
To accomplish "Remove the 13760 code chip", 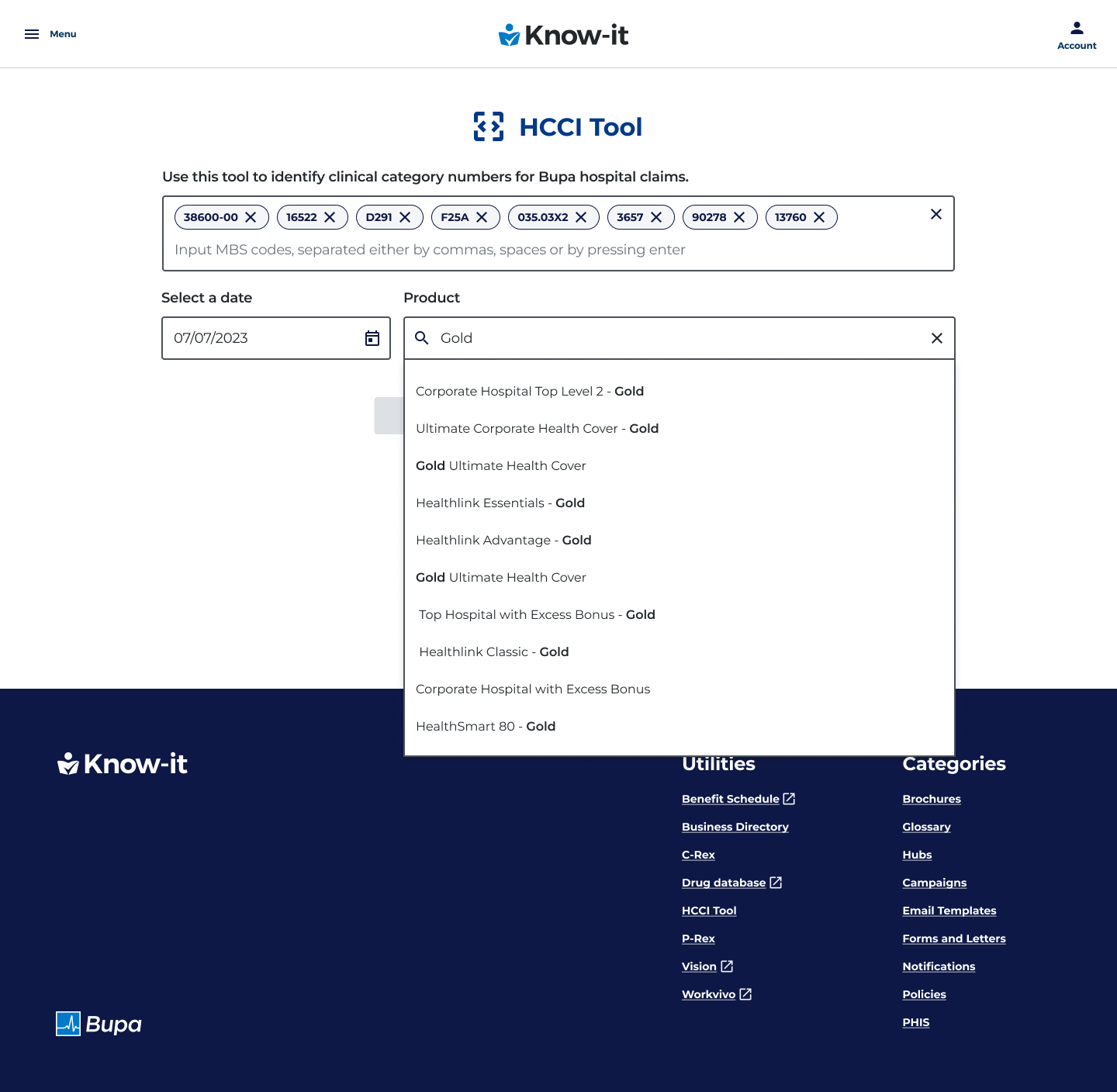I will (819, 217).
